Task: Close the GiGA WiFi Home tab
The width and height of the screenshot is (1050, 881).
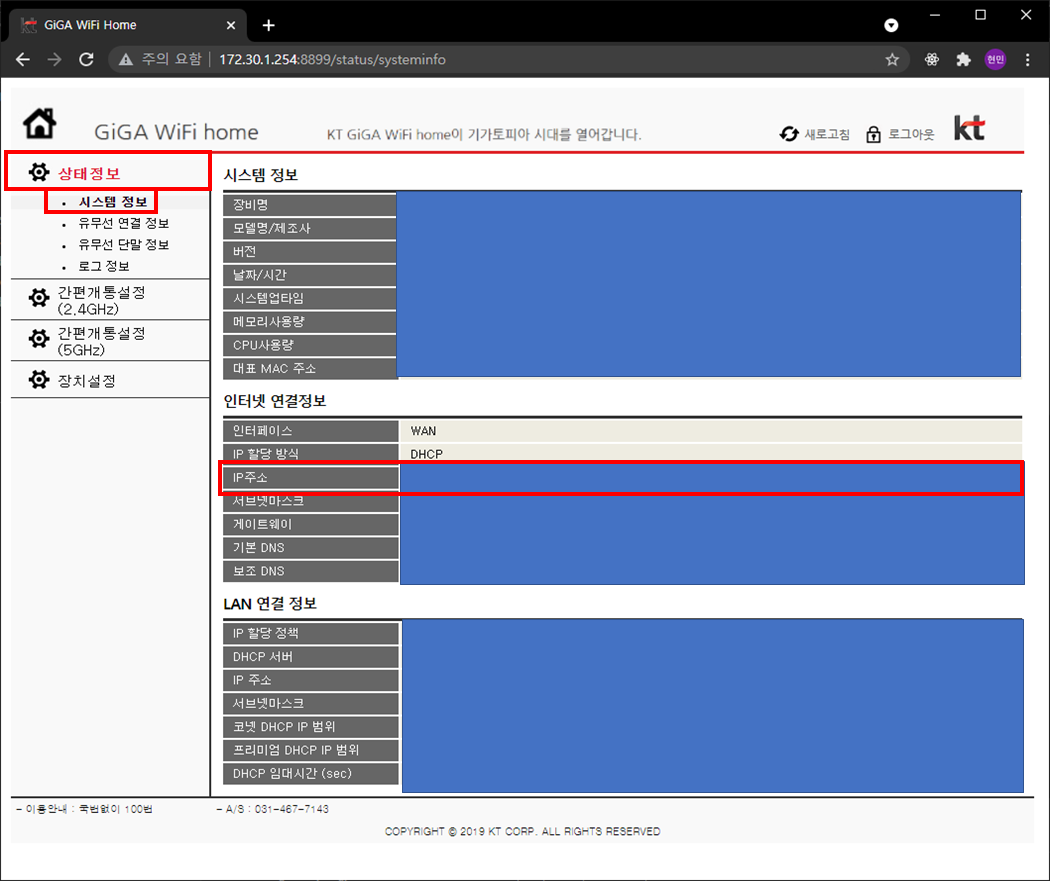Action: pos(231,25)
